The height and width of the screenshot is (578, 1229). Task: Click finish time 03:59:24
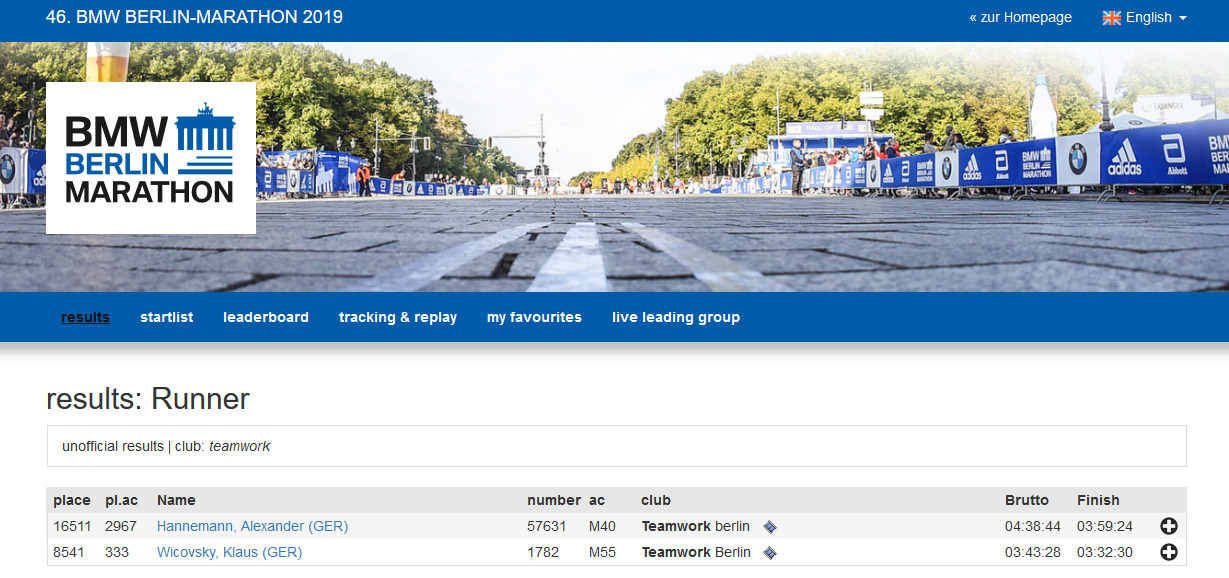[x=1105, y=526]
